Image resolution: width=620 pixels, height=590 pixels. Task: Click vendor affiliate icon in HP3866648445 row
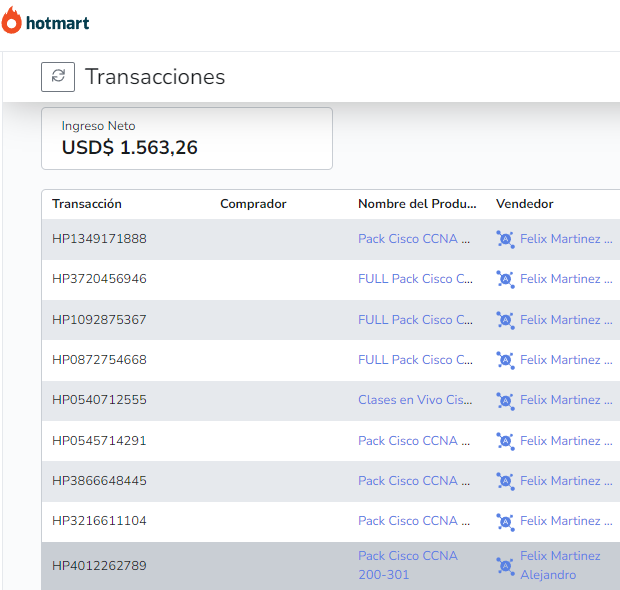click(x=505, y=481)
